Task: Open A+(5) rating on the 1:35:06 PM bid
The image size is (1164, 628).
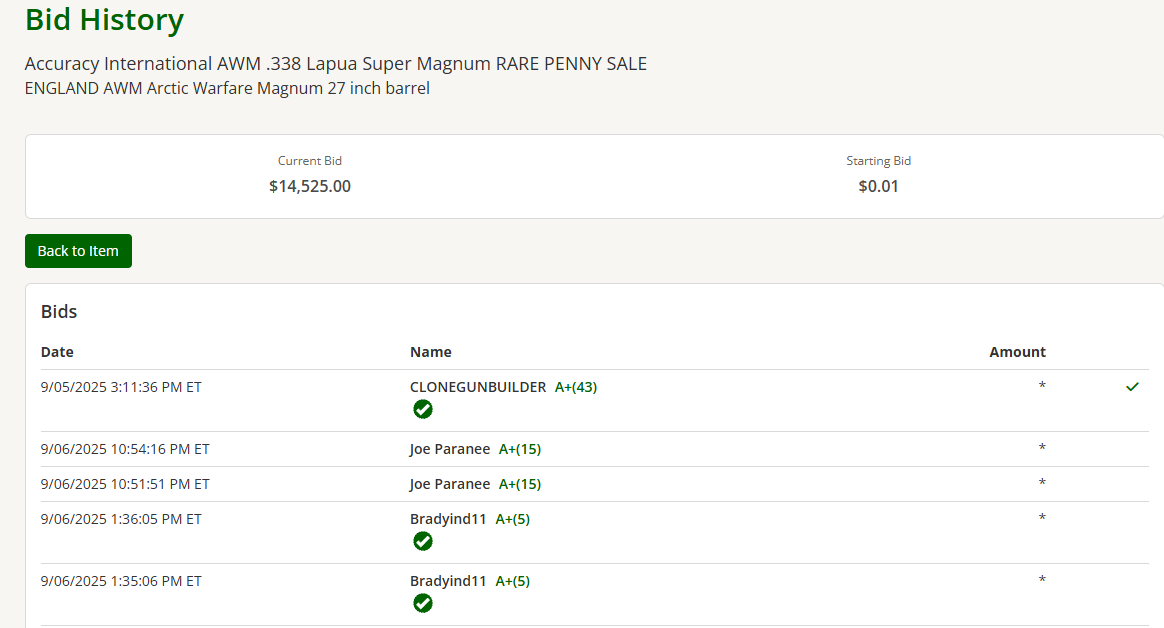Action: [x=513, y=581]
